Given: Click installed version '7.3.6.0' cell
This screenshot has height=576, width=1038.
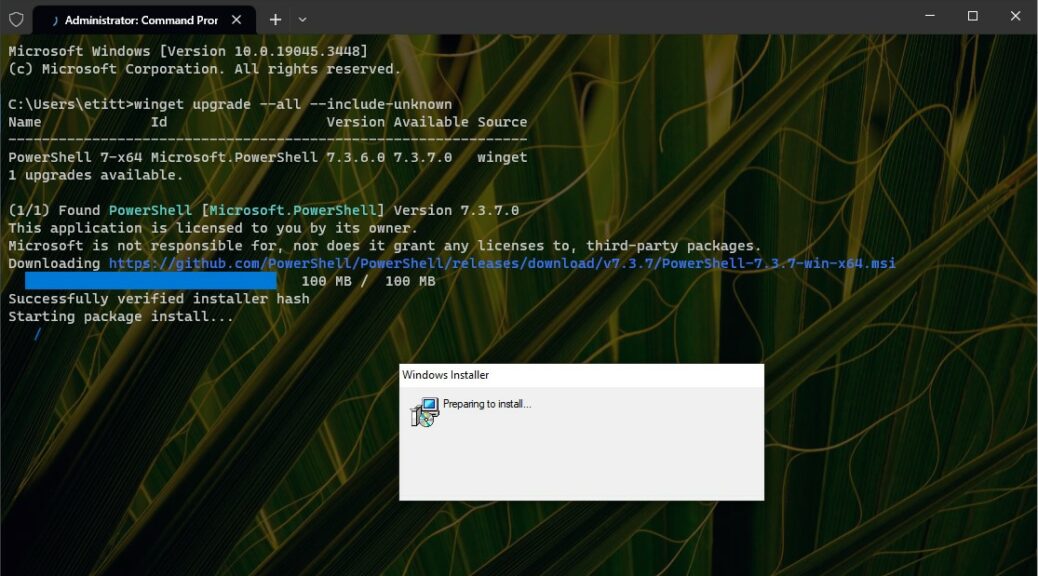Looking at the screenshot, I should pyautogui.click(x=355, y=158).
